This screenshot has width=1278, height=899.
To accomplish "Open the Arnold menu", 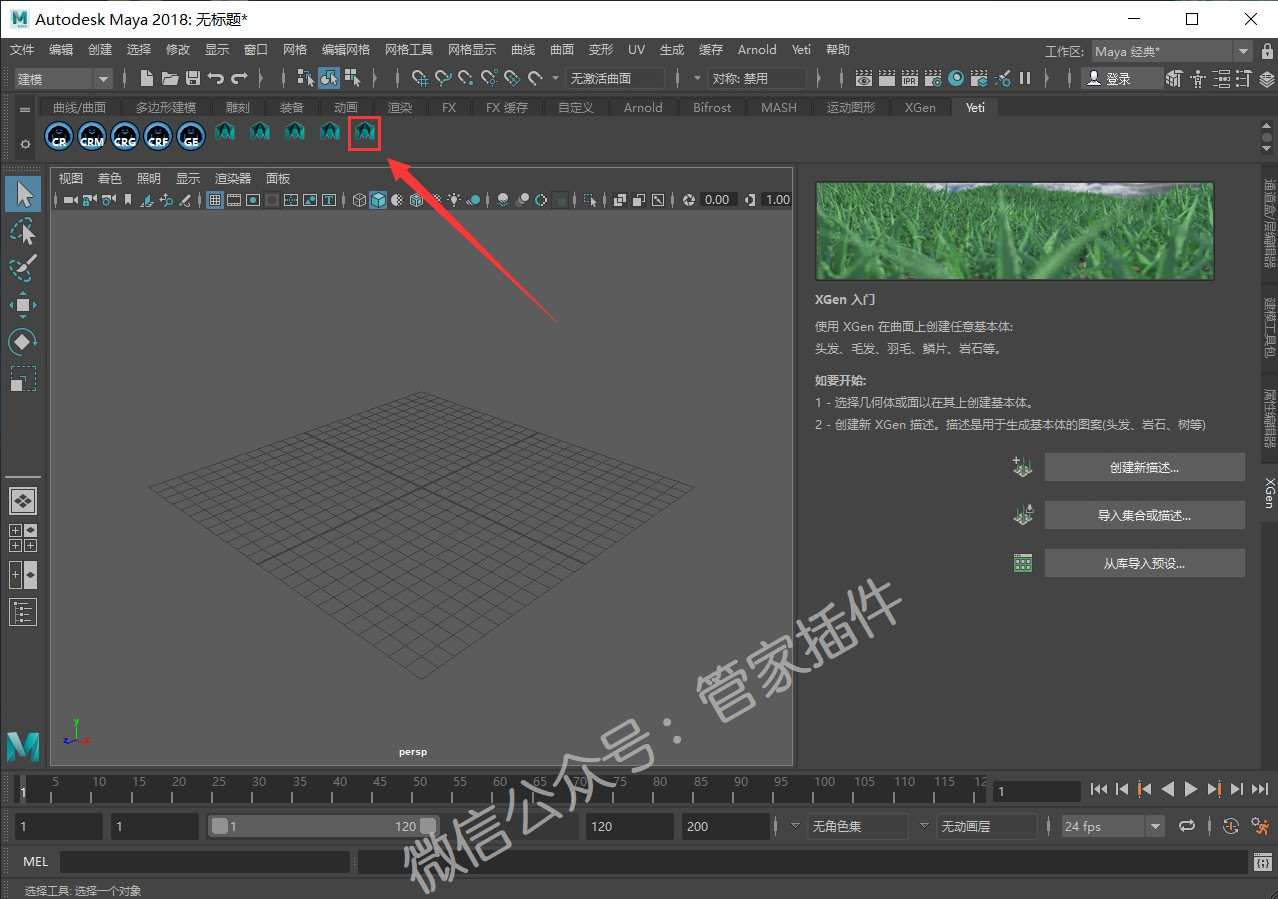I will (x=757, y=50).
